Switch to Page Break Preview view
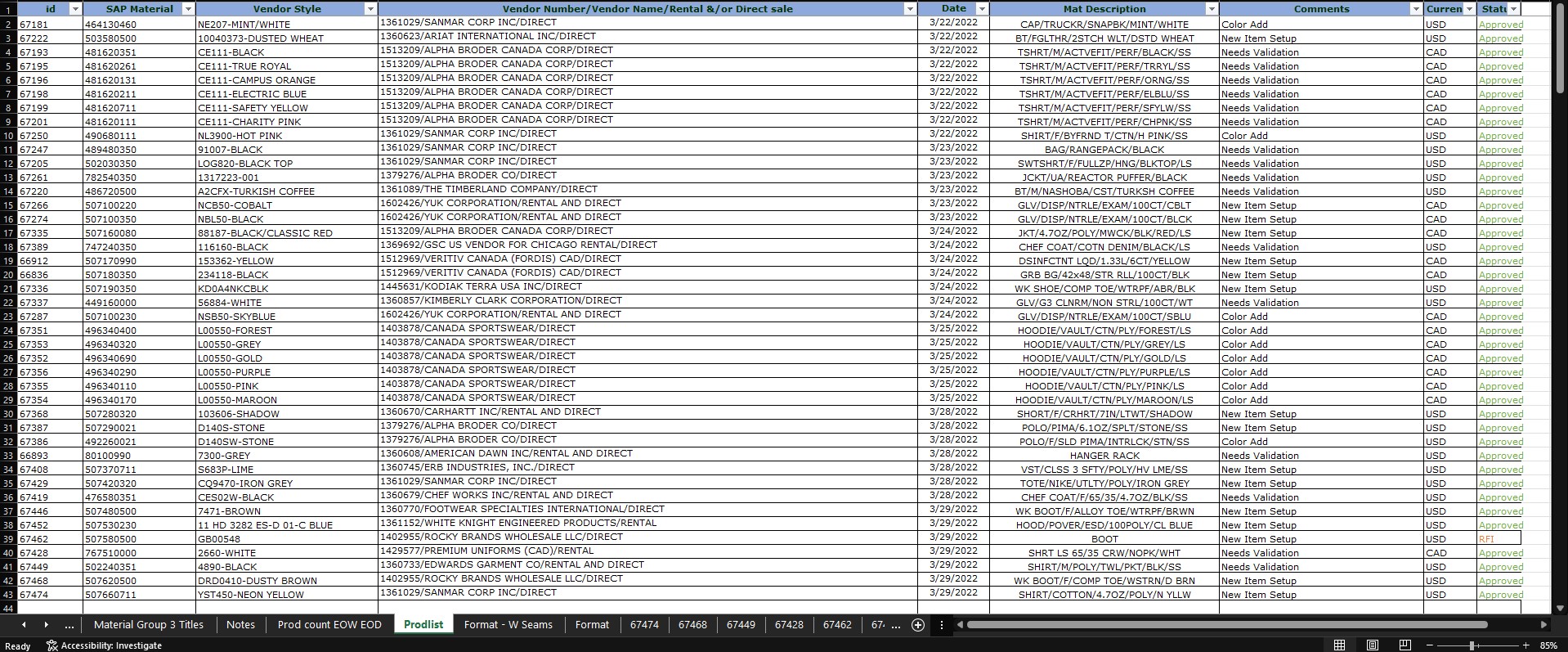The width and height of the screenshot is (1568, 652). pyautogui.click(x=1404, y=645)
